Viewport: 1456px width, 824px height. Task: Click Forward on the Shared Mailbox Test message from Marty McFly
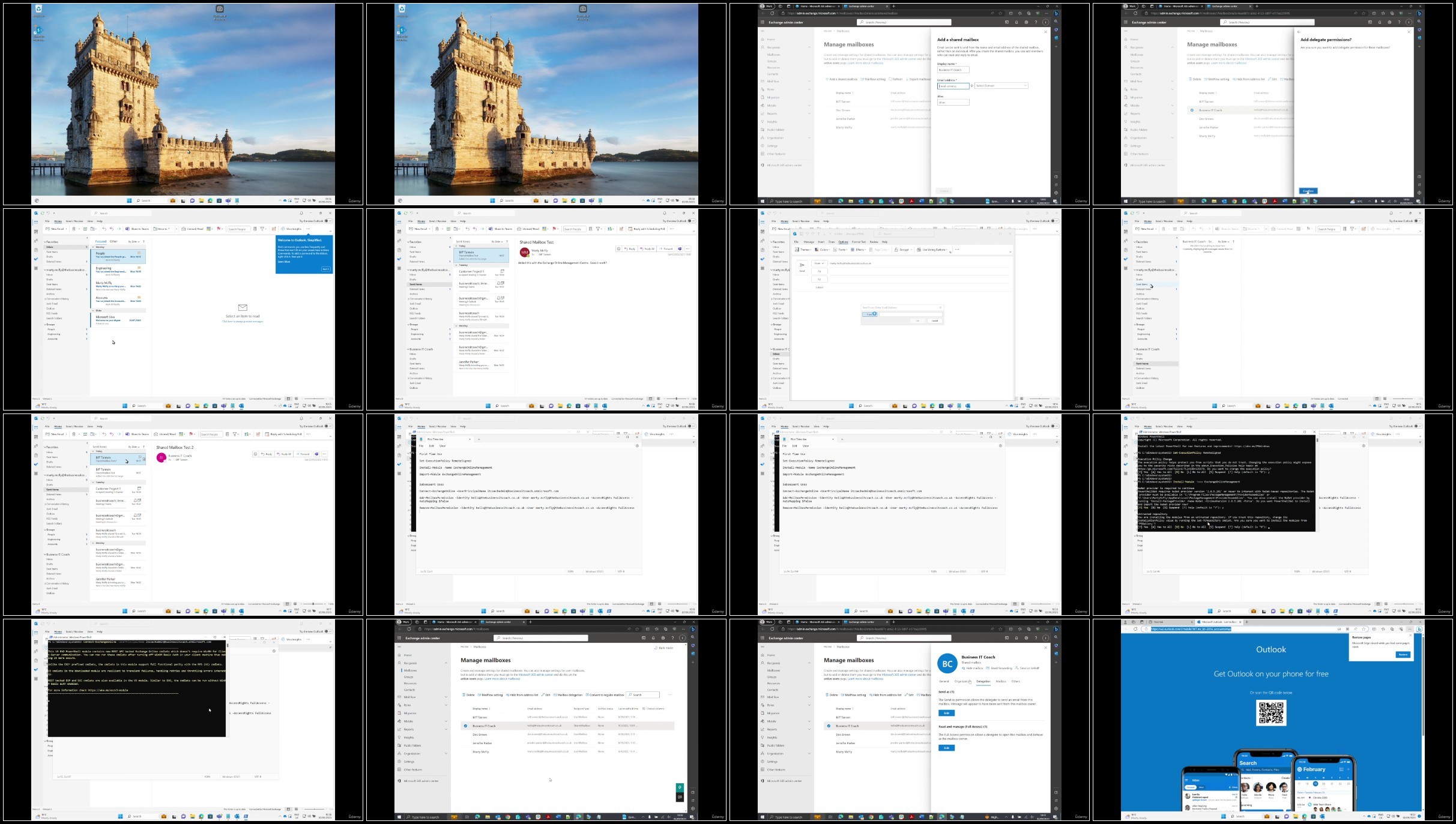point(666,248)
